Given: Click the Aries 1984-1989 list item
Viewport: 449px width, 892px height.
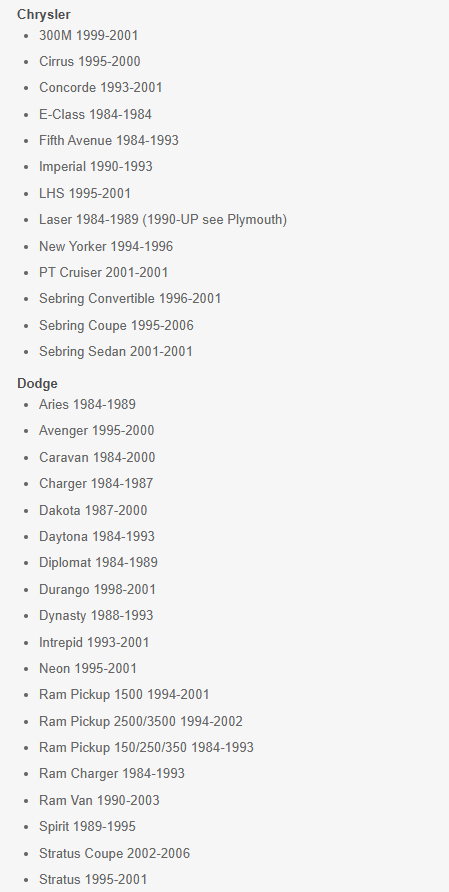Looking at the screenshot, I should pyautogui.click(x=88, y=404).
